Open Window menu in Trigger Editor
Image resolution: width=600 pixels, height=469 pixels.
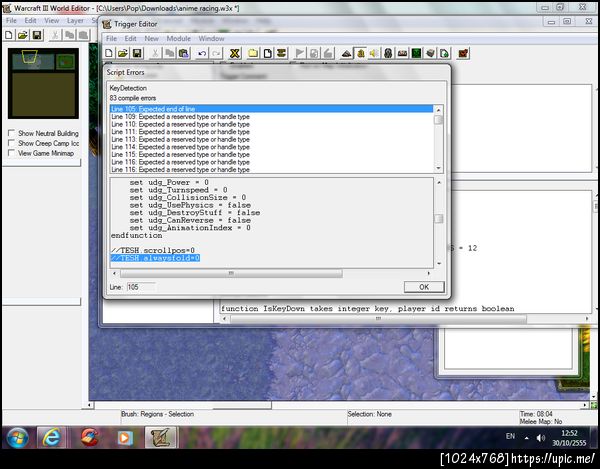pyautogui.click(x=211, y=39)
